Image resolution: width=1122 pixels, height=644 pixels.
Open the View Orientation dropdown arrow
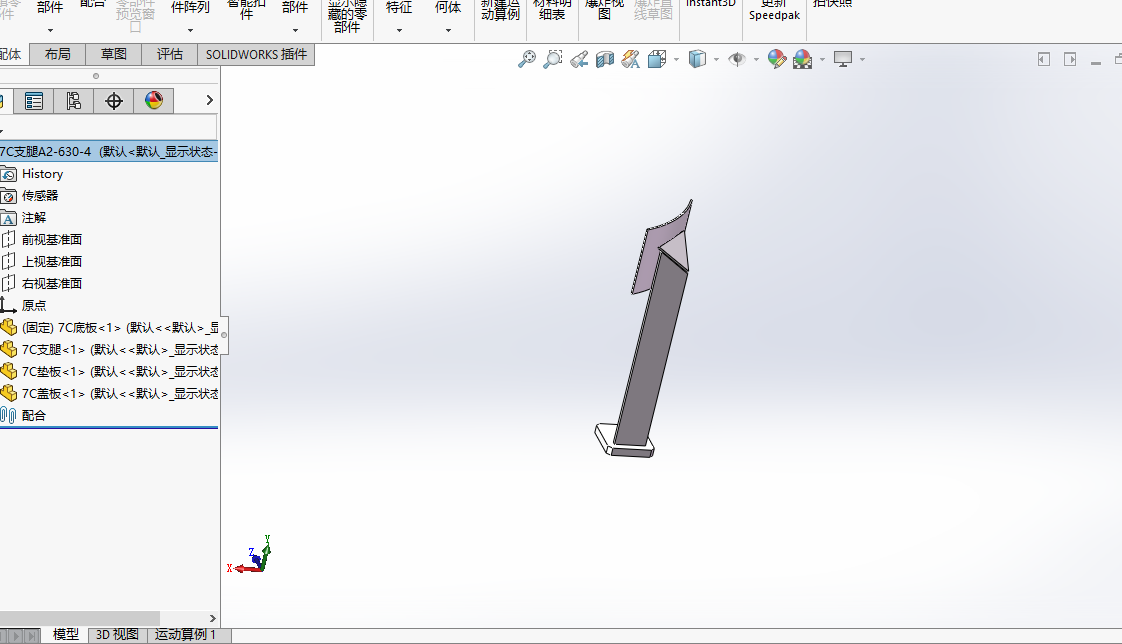coord(676,59)
